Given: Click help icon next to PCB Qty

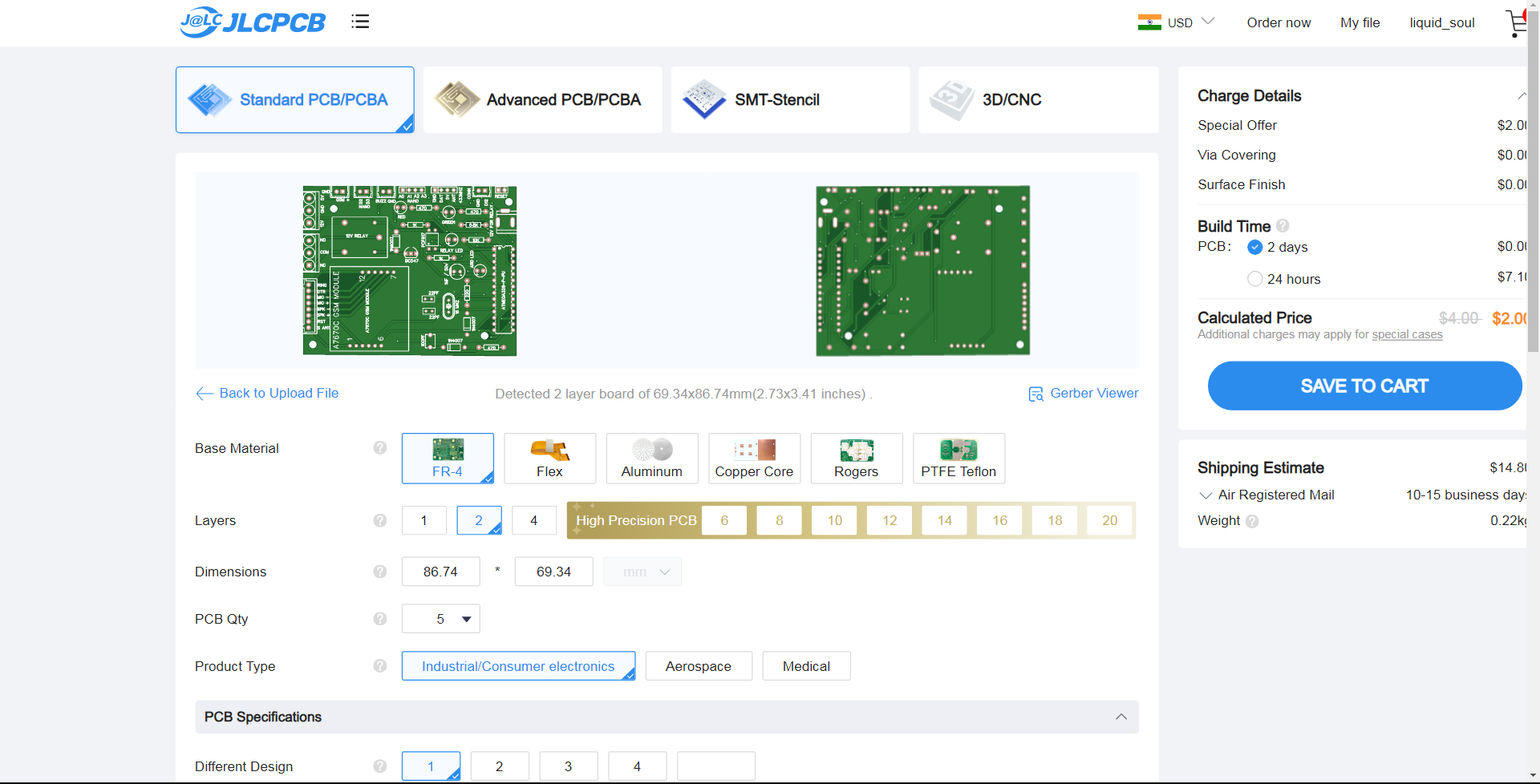Looking at the screenshot, I should click(380, 619).
